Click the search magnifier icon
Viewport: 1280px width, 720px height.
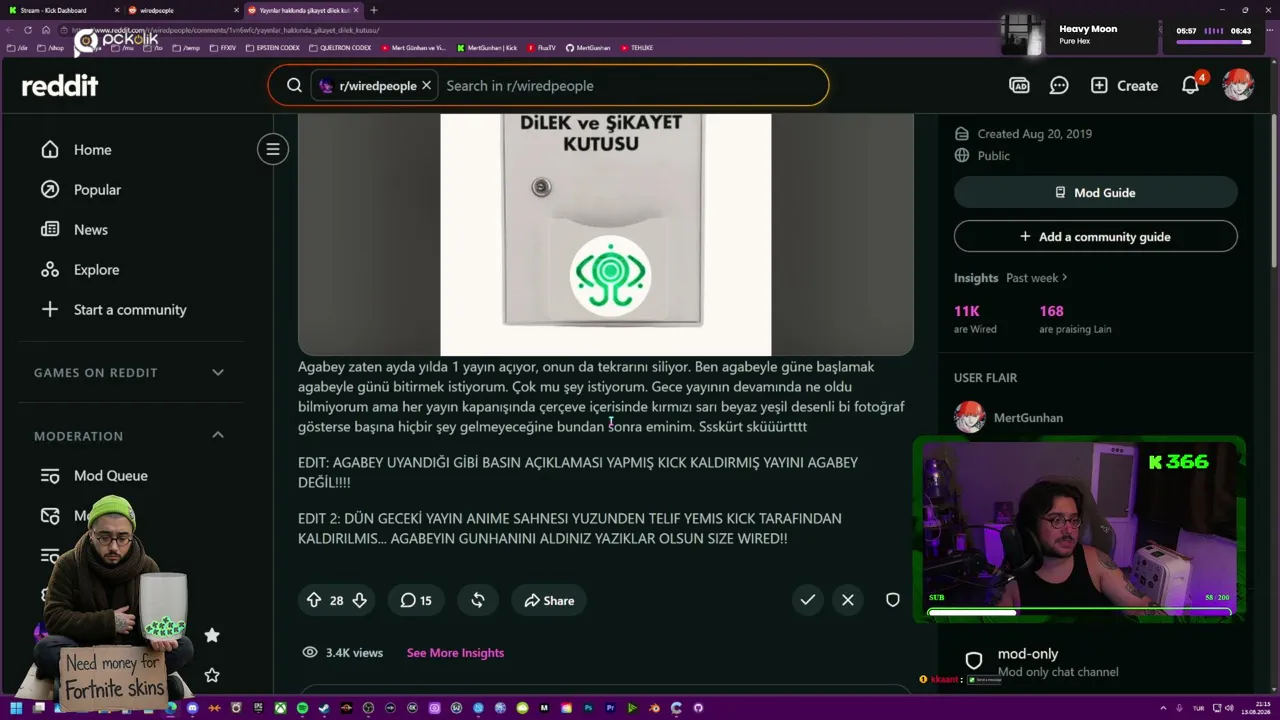(294, 86)
